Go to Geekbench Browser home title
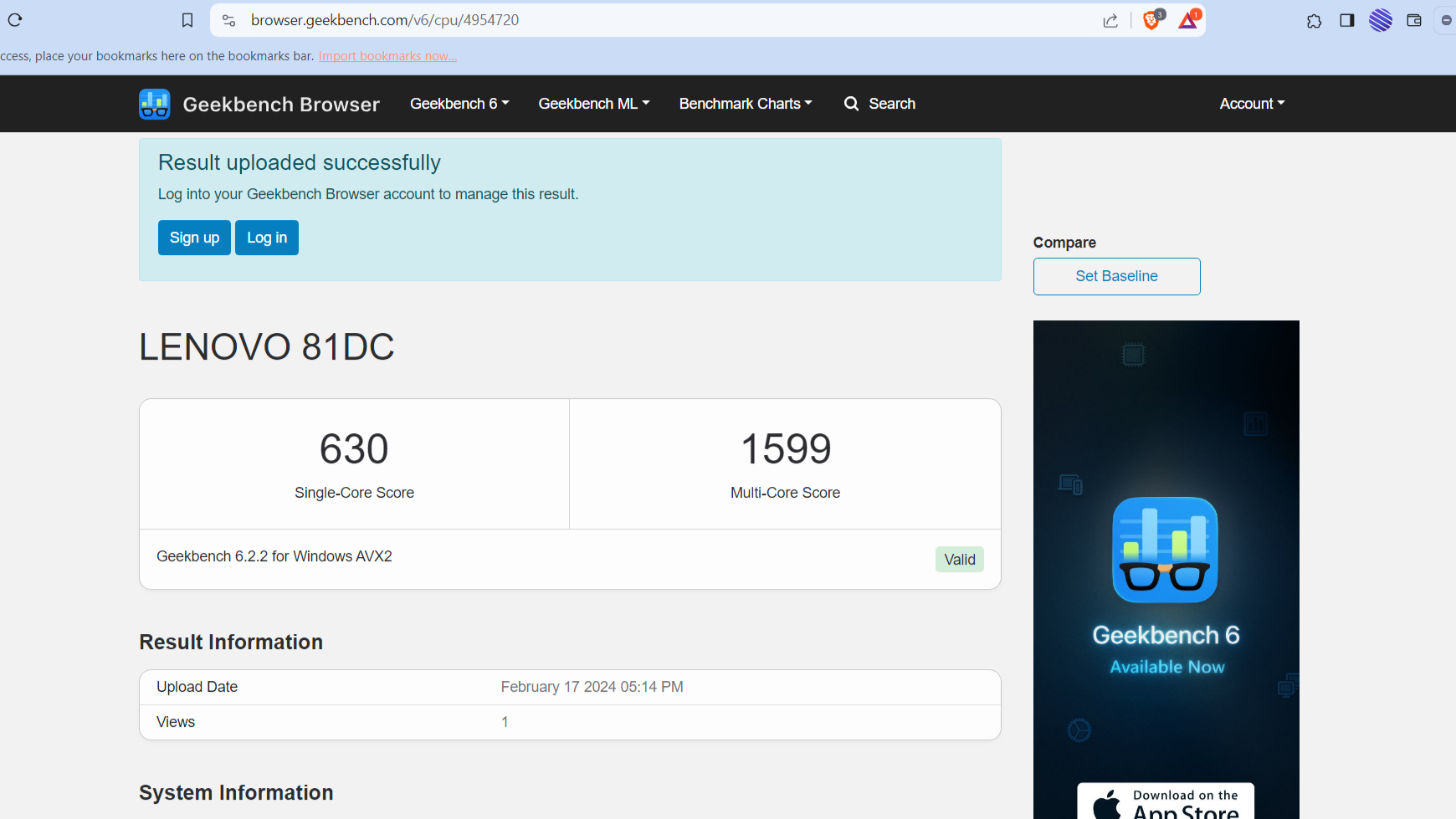The height and width of the screenshot is (819, 1456). click(281, 105)
